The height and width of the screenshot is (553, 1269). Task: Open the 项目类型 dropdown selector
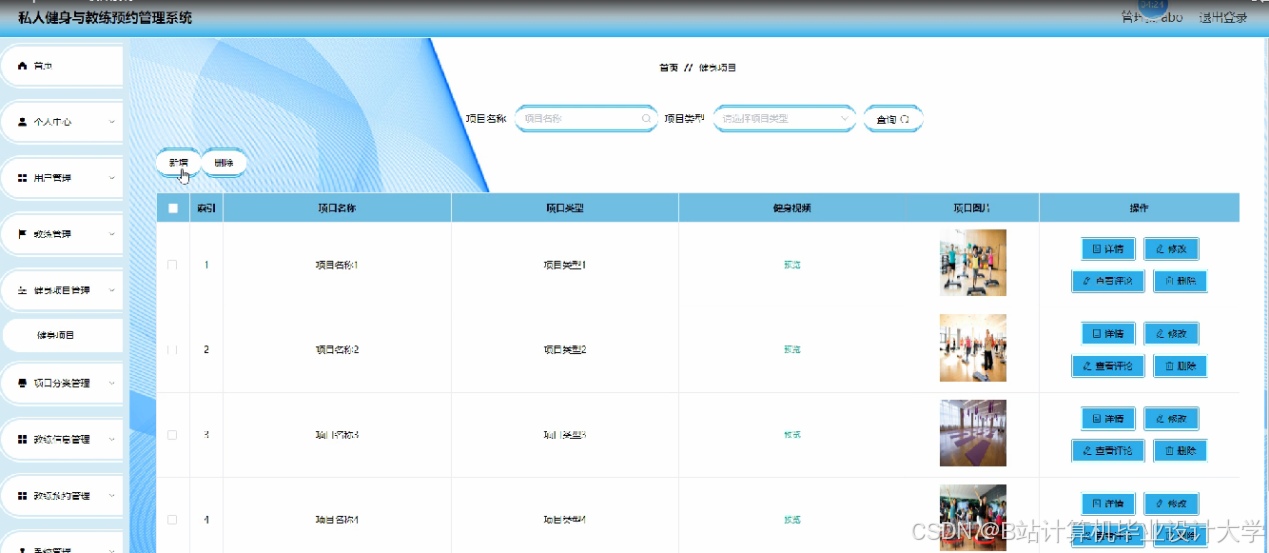coord(785,118)
